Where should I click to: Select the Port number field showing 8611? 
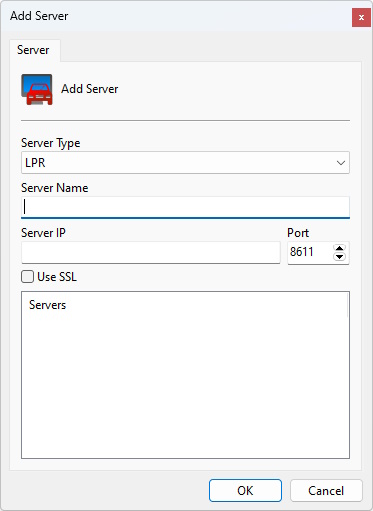[x=310, y=252]
